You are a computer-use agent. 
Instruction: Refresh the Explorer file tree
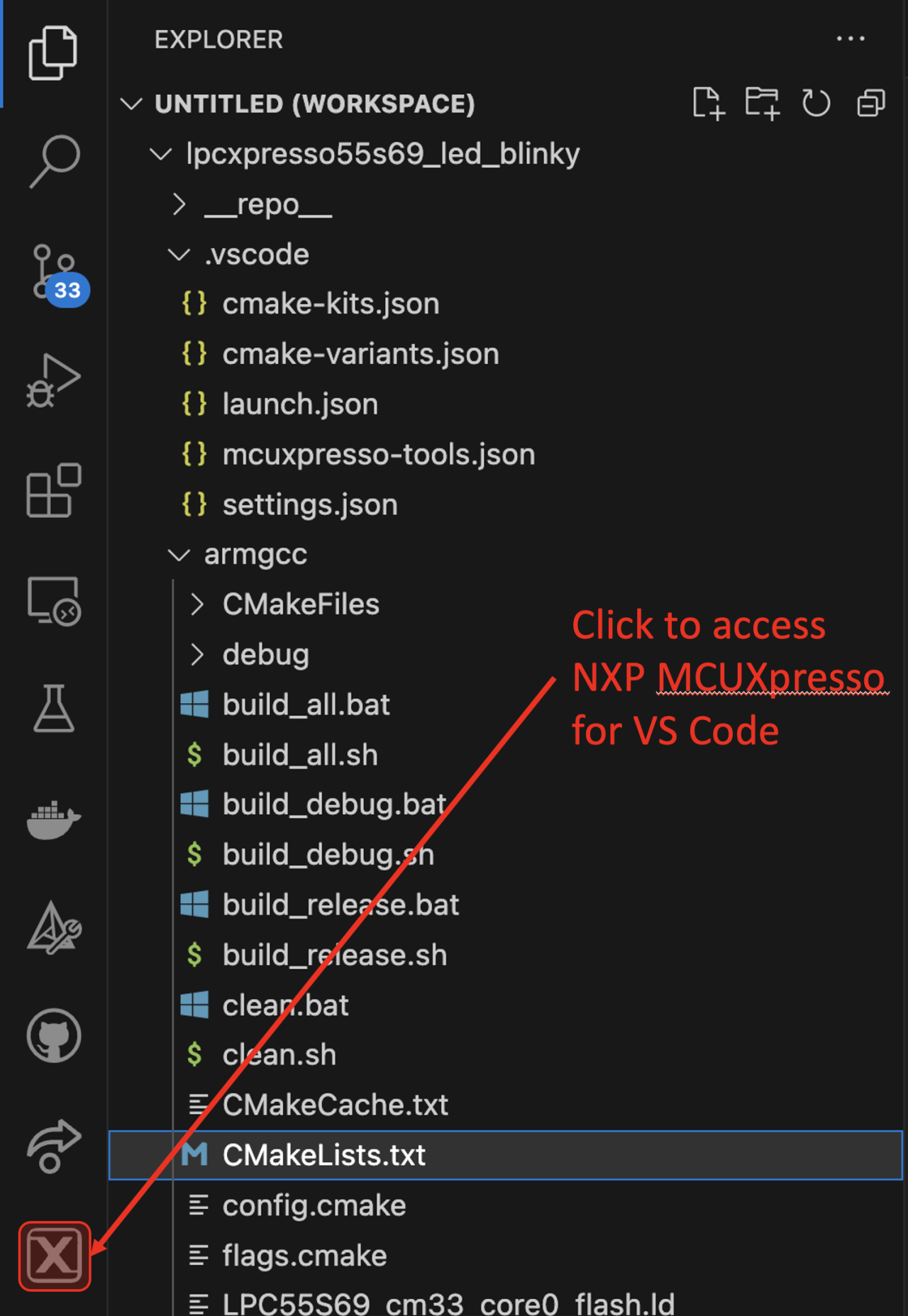tap(816, 103)
